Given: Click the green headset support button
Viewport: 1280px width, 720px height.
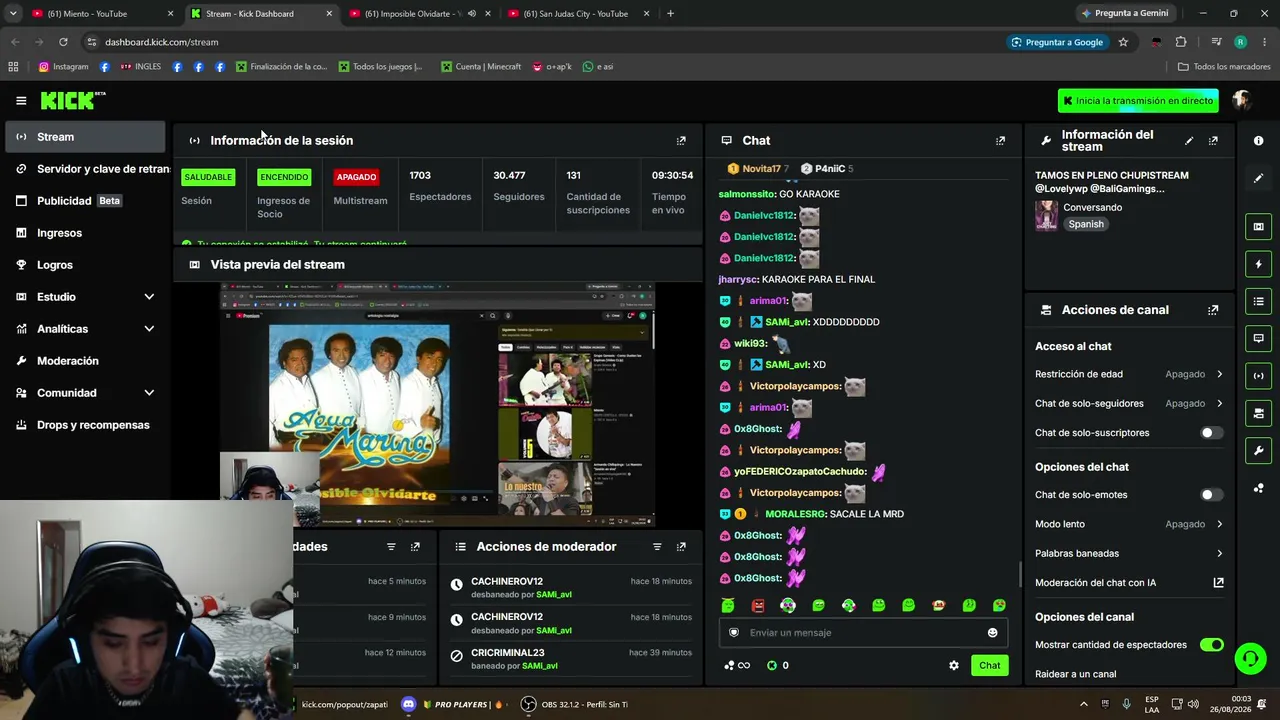Looking at the screenshot, I should tap(1249, 658).
